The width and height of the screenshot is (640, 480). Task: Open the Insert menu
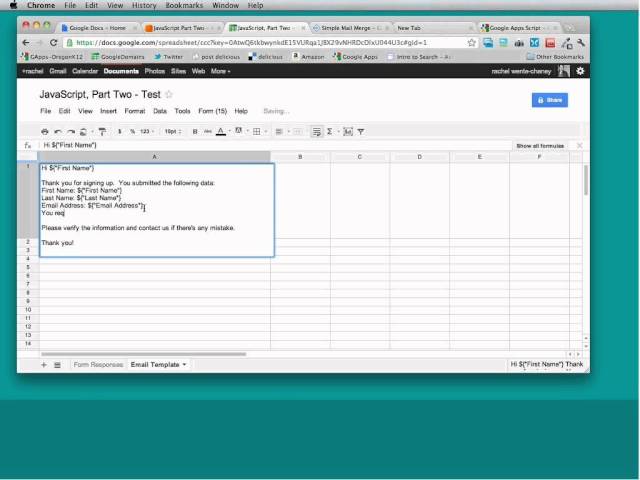click(x=108, y=111)
